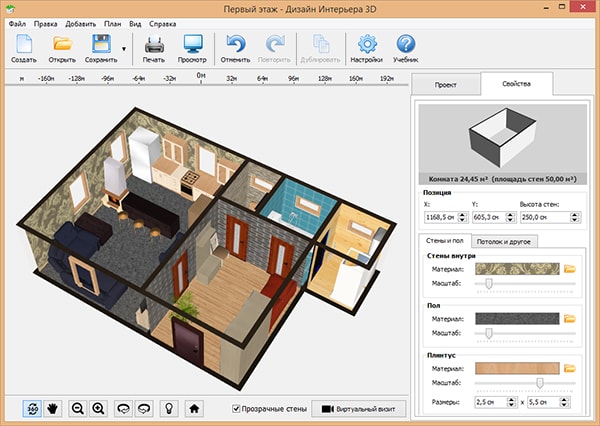Click the Печать printer icon
This screenshot has height=426, width=600.
[x=154, y=47]
